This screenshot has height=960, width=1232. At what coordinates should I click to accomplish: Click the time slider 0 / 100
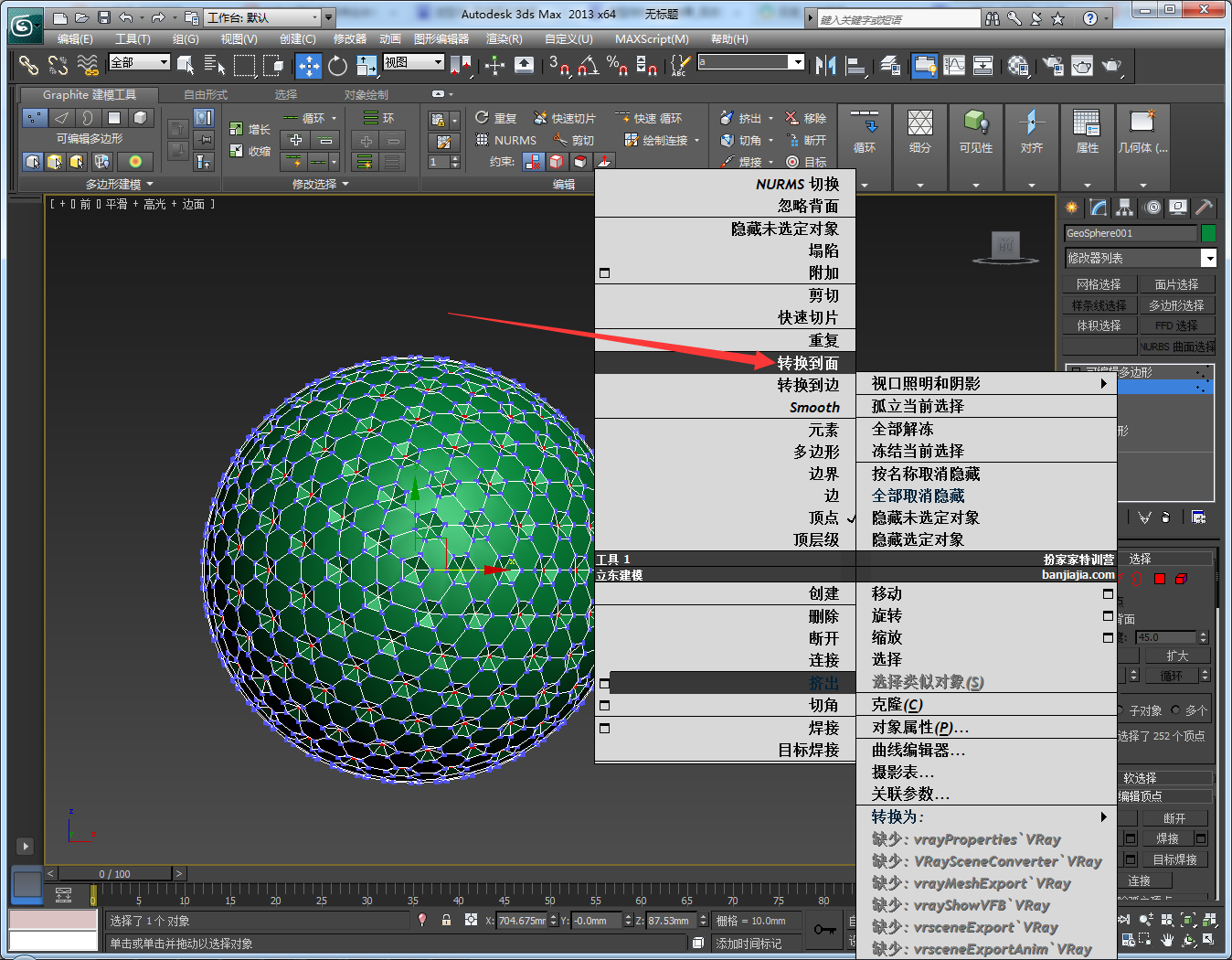[x=115, y=874]
